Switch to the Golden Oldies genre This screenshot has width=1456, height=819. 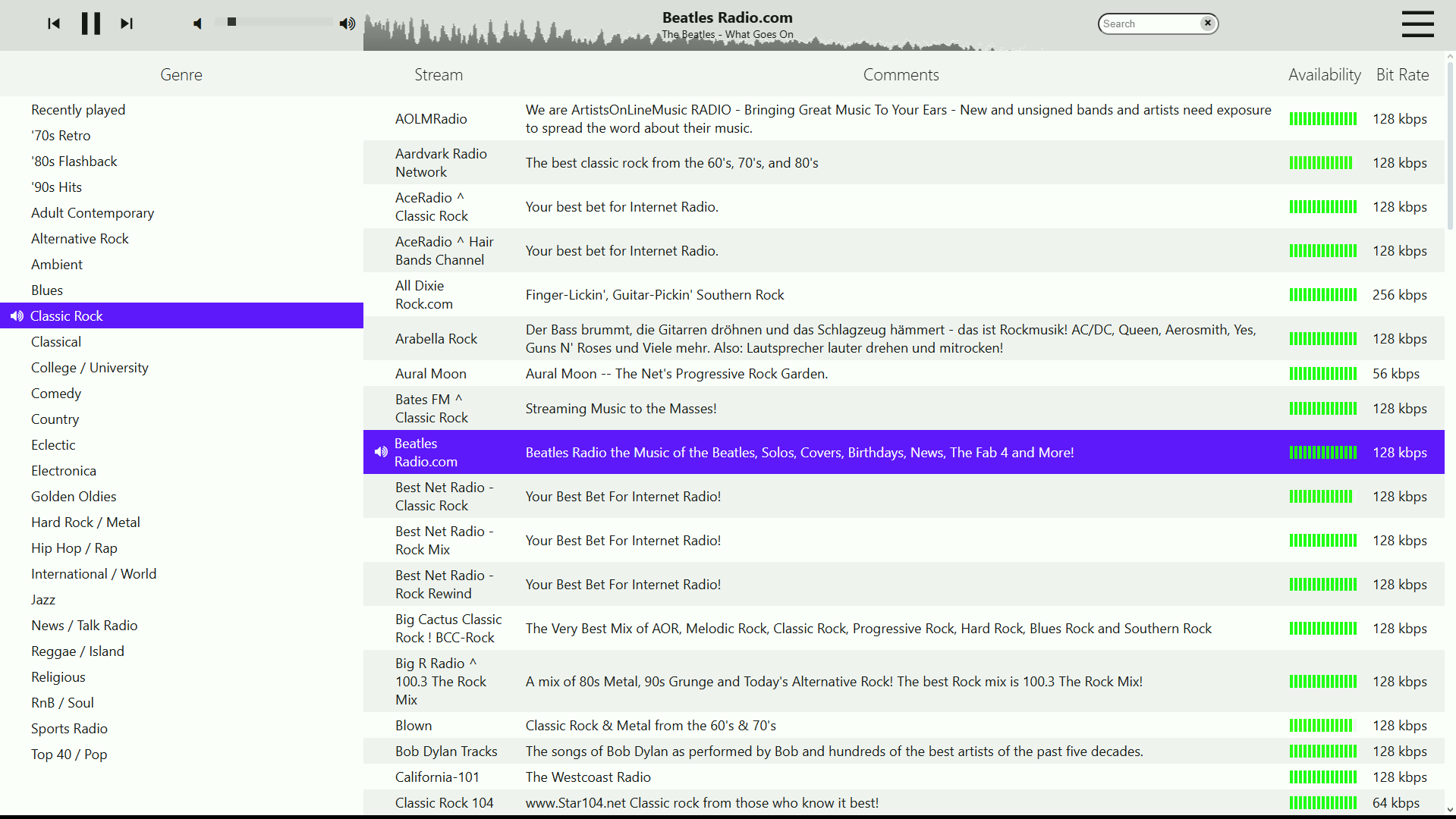click(x=74, y=496)
